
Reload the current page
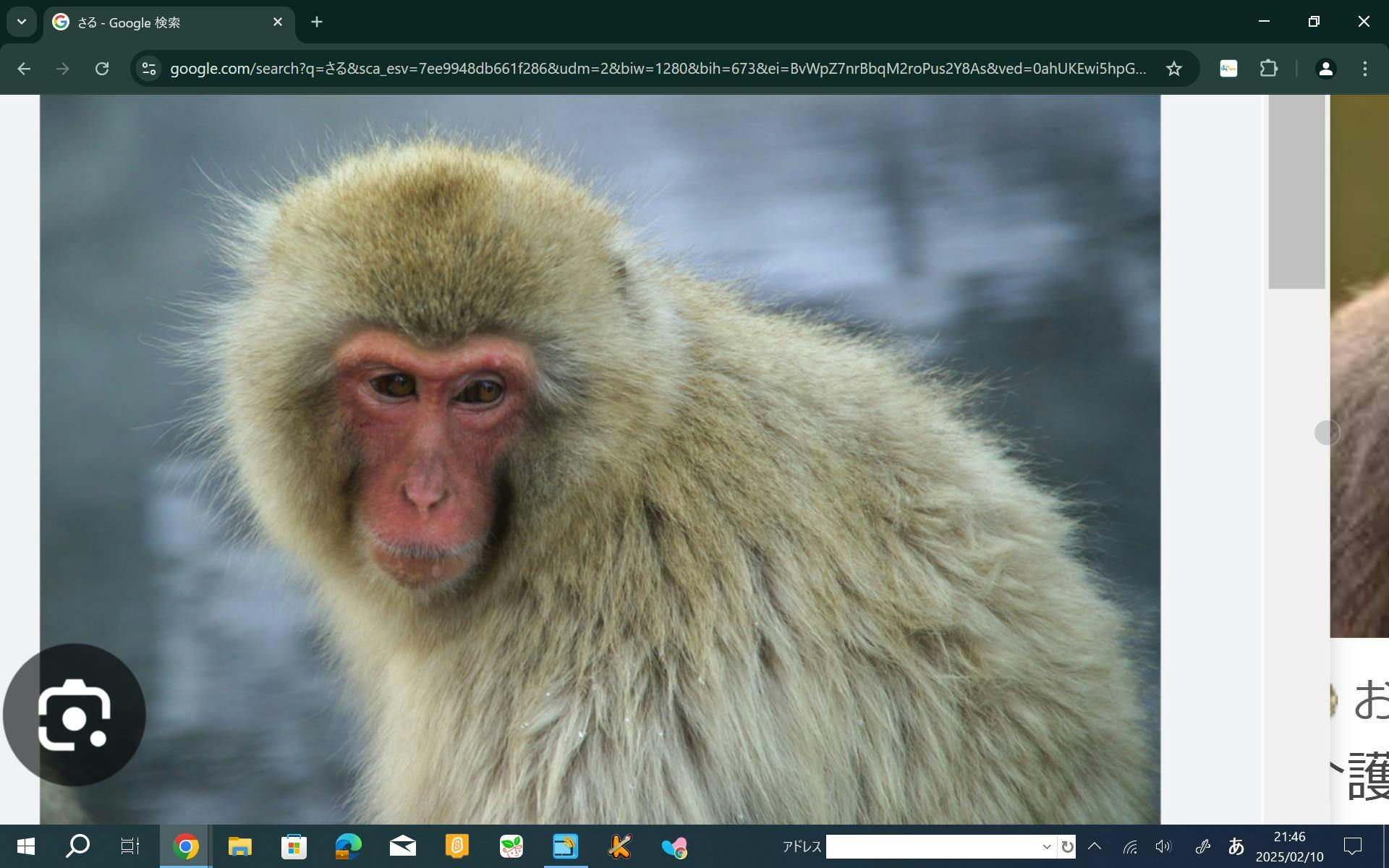tap(102, 69)
